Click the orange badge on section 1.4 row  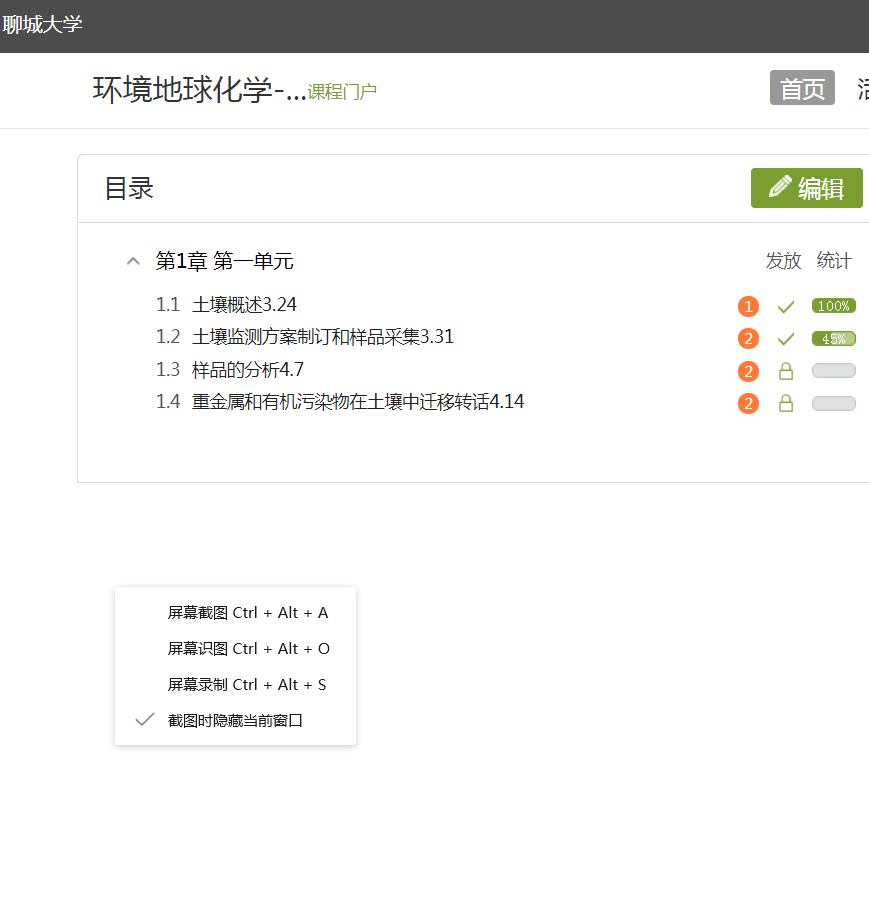click(x=748, y=404)
